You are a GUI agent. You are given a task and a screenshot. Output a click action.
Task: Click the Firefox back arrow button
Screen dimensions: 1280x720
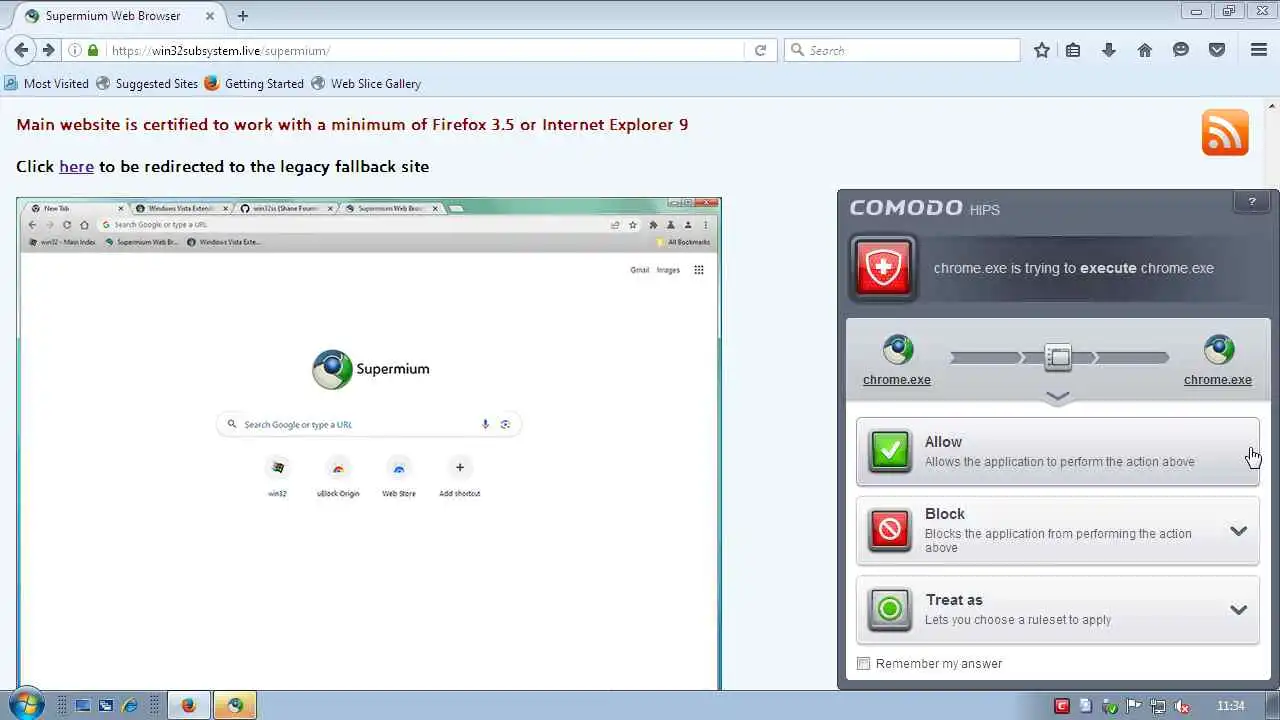click(x=21, y=50)
